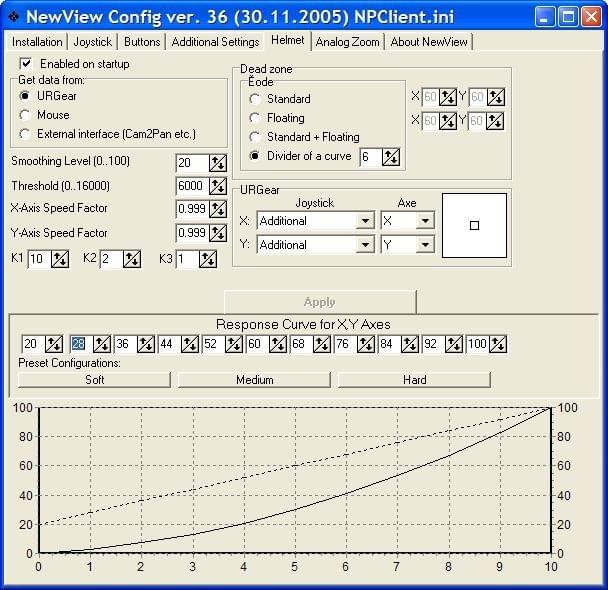The image size is (608, 590).
Task: Click the K3 value spinner arrows
Action: point(207,259)
